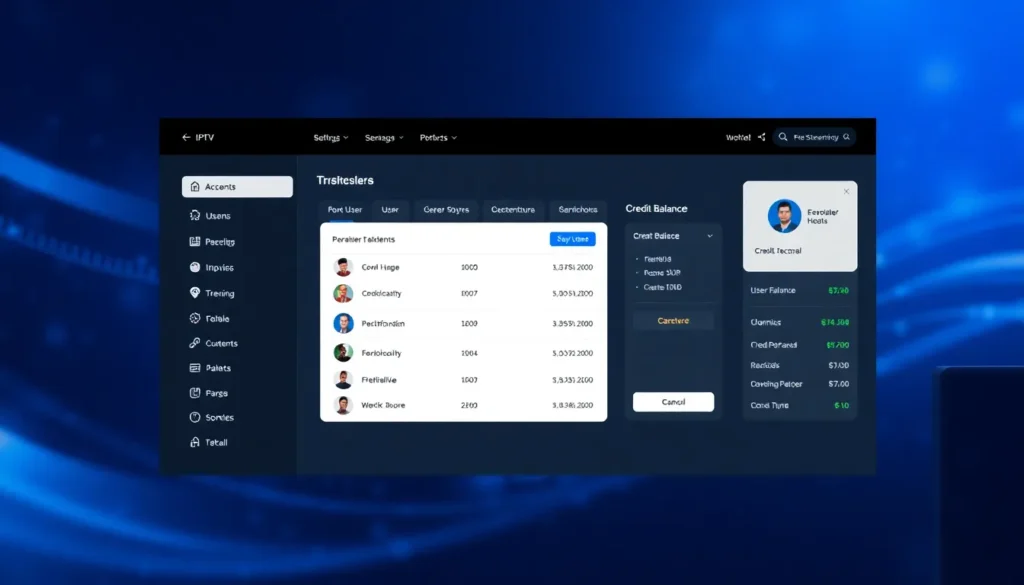Expand the Creat Balance dropdown chevron
The width and height of the screenshot is (1024, 585).
(710, 236)
